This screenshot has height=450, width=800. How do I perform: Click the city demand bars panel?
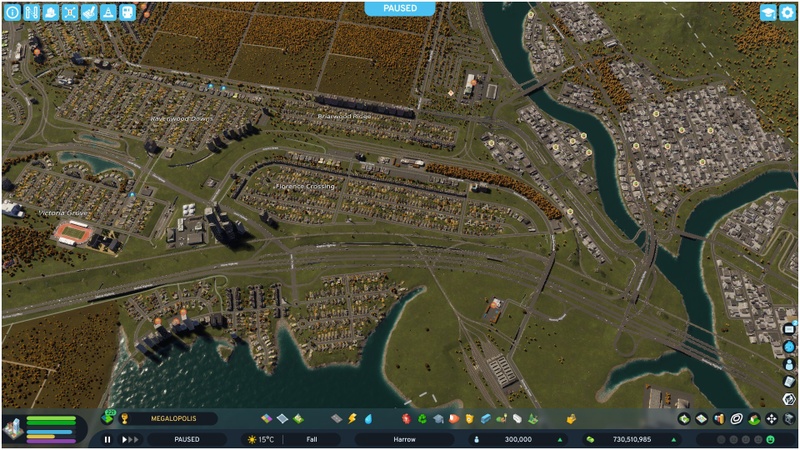click(51, 429)
